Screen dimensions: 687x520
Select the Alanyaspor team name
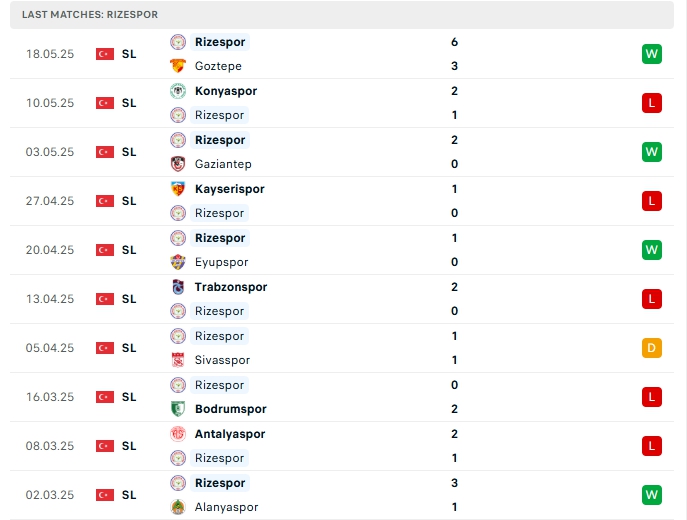[226, 507]
